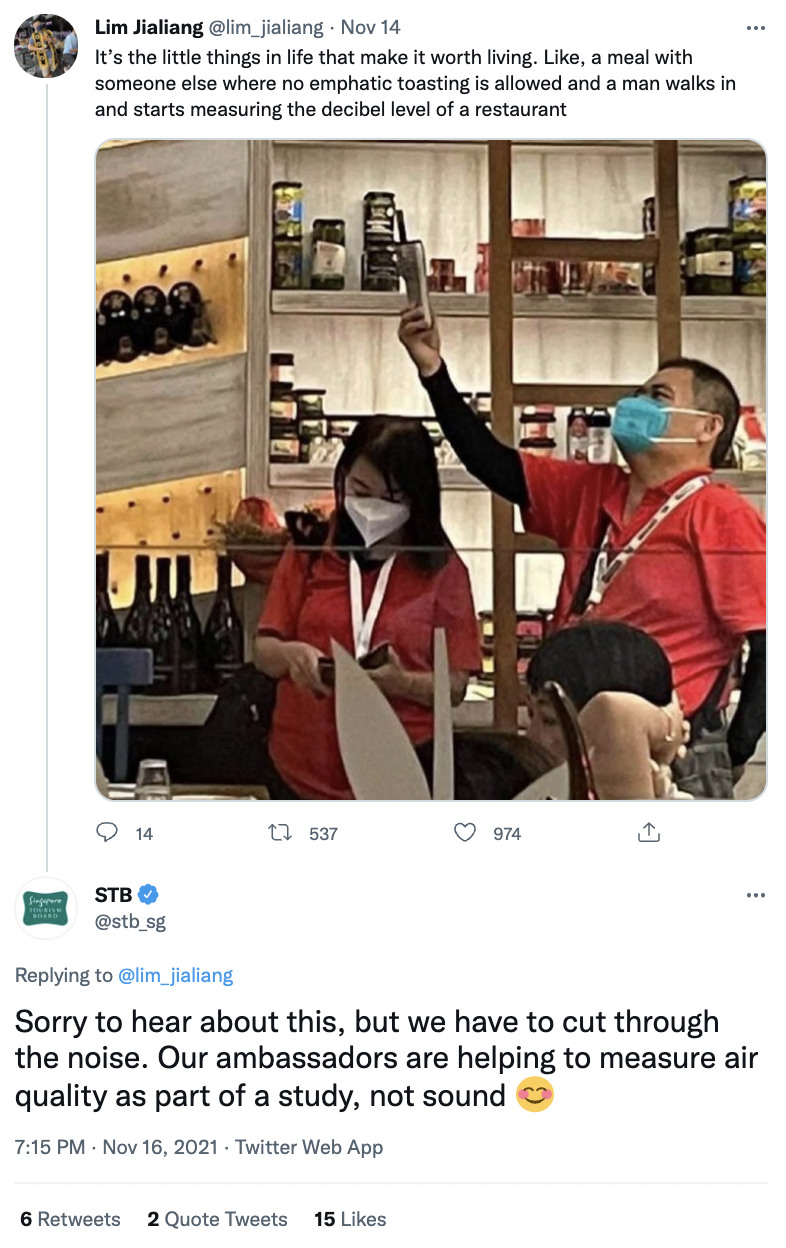Like the tweet with 974 hearts
The image size is (786, 1248).
465,832
